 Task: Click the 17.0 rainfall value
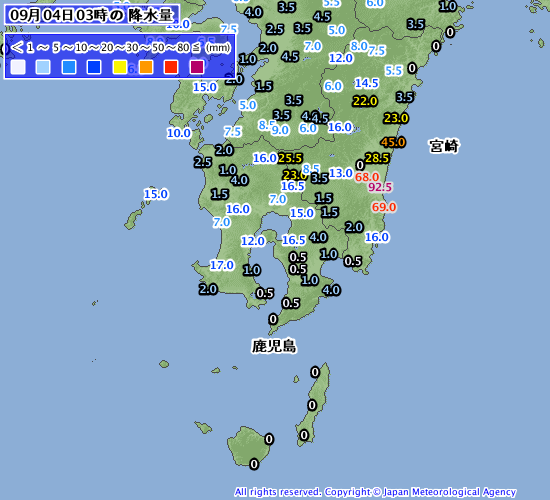222,265
